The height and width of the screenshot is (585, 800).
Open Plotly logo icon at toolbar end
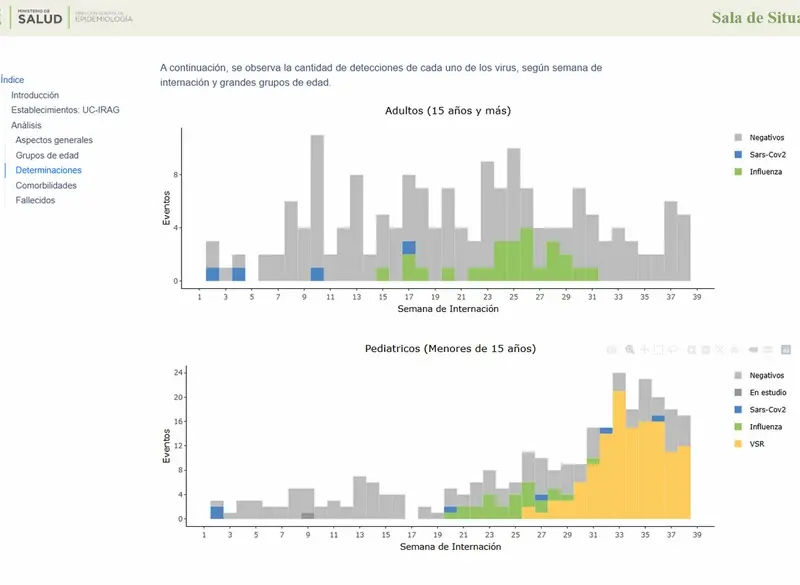pyautogui.click(x=786, y=350)
